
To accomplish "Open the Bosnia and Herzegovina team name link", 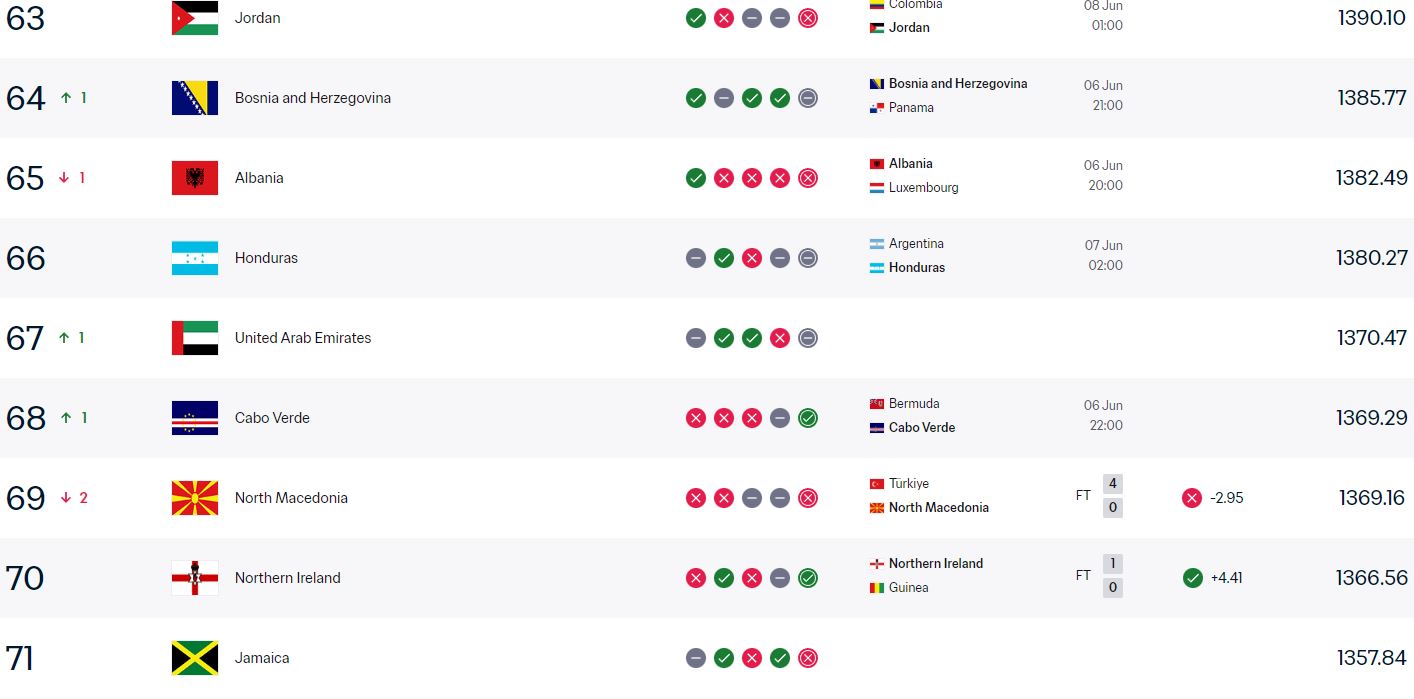I will click(x=313, y=98).
